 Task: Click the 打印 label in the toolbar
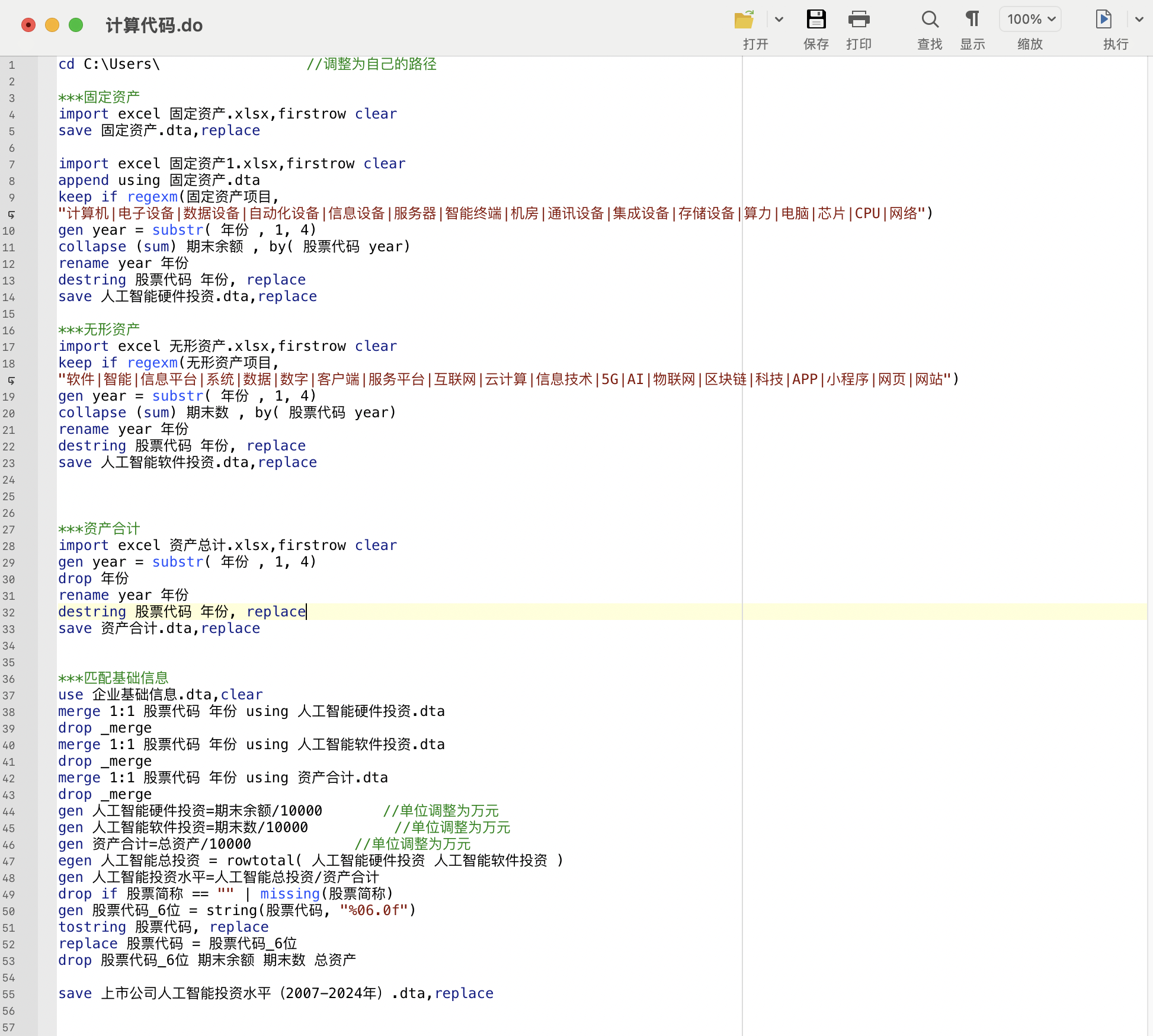point(859,44)
